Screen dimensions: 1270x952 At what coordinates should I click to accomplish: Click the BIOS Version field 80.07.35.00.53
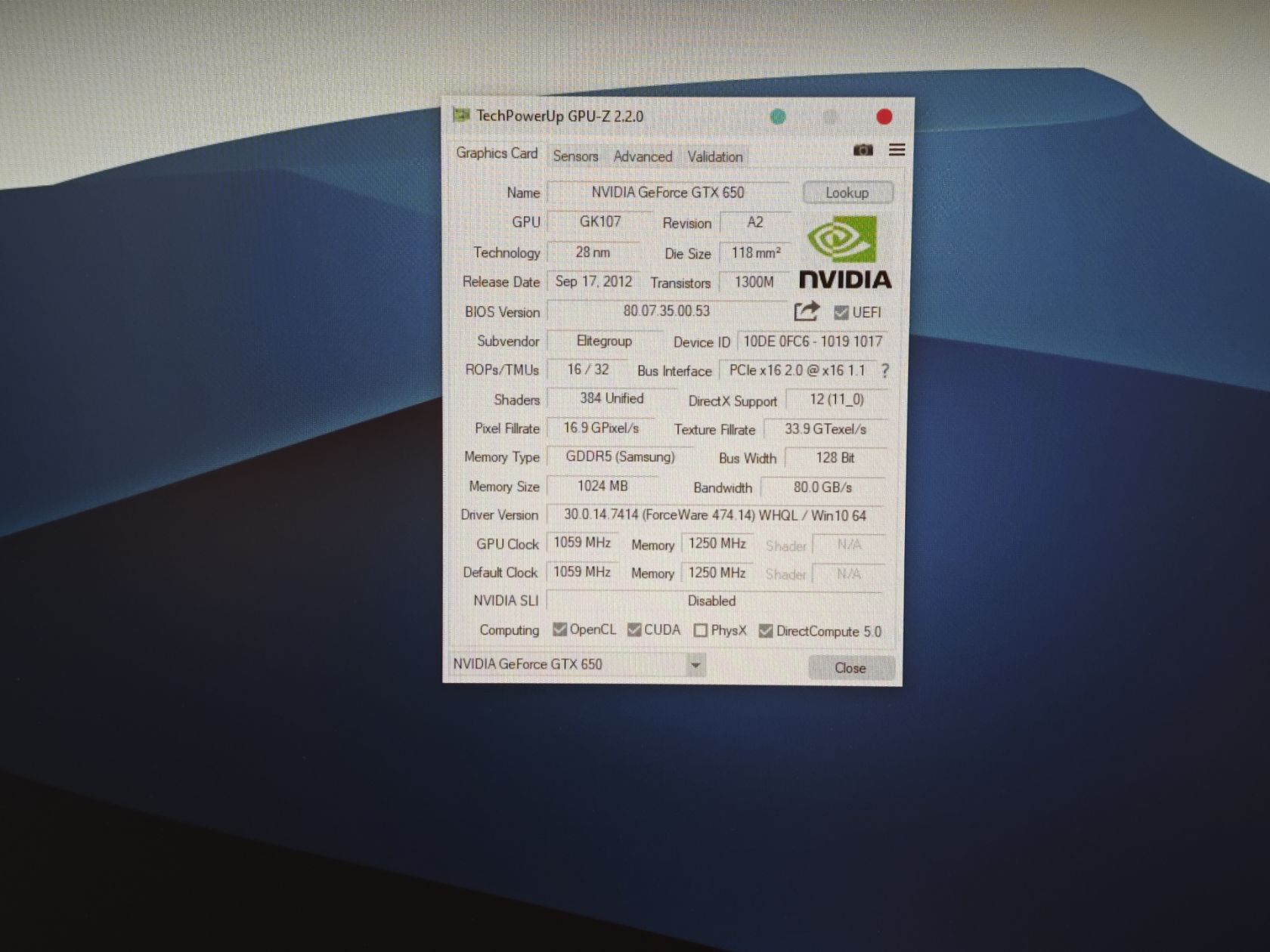point(667,311)
